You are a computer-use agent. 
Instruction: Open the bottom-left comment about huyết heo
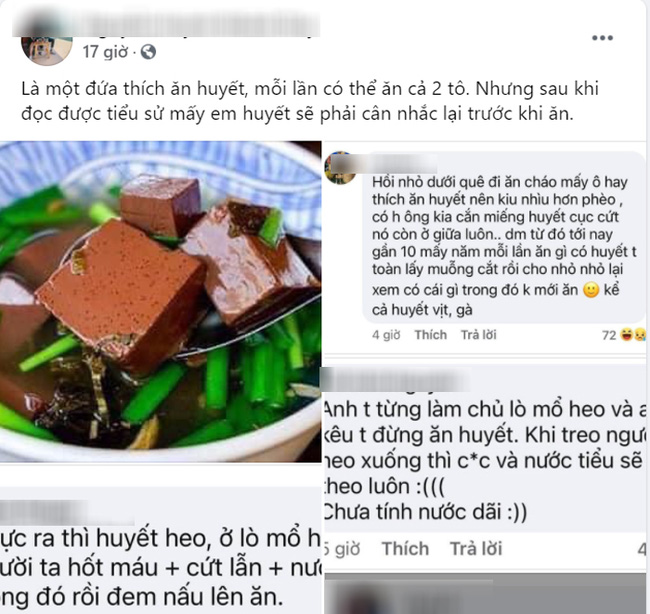pos(160,567)
